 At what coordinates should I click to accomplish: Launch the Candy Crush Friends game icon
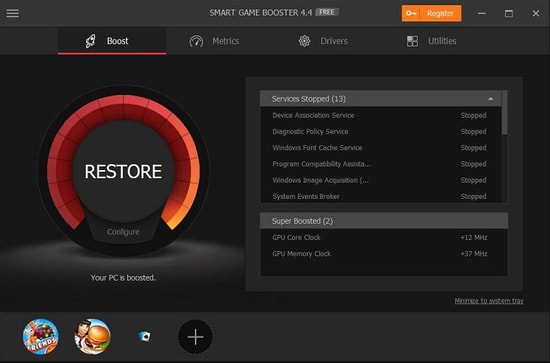[41, 336]
